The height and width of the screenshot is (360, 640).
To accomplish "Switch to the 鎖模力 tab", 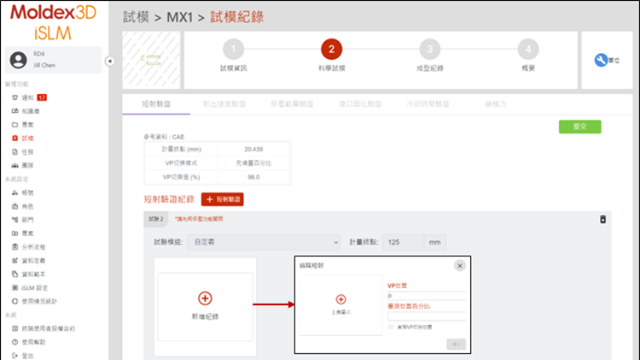I will (x=496, y=104).
